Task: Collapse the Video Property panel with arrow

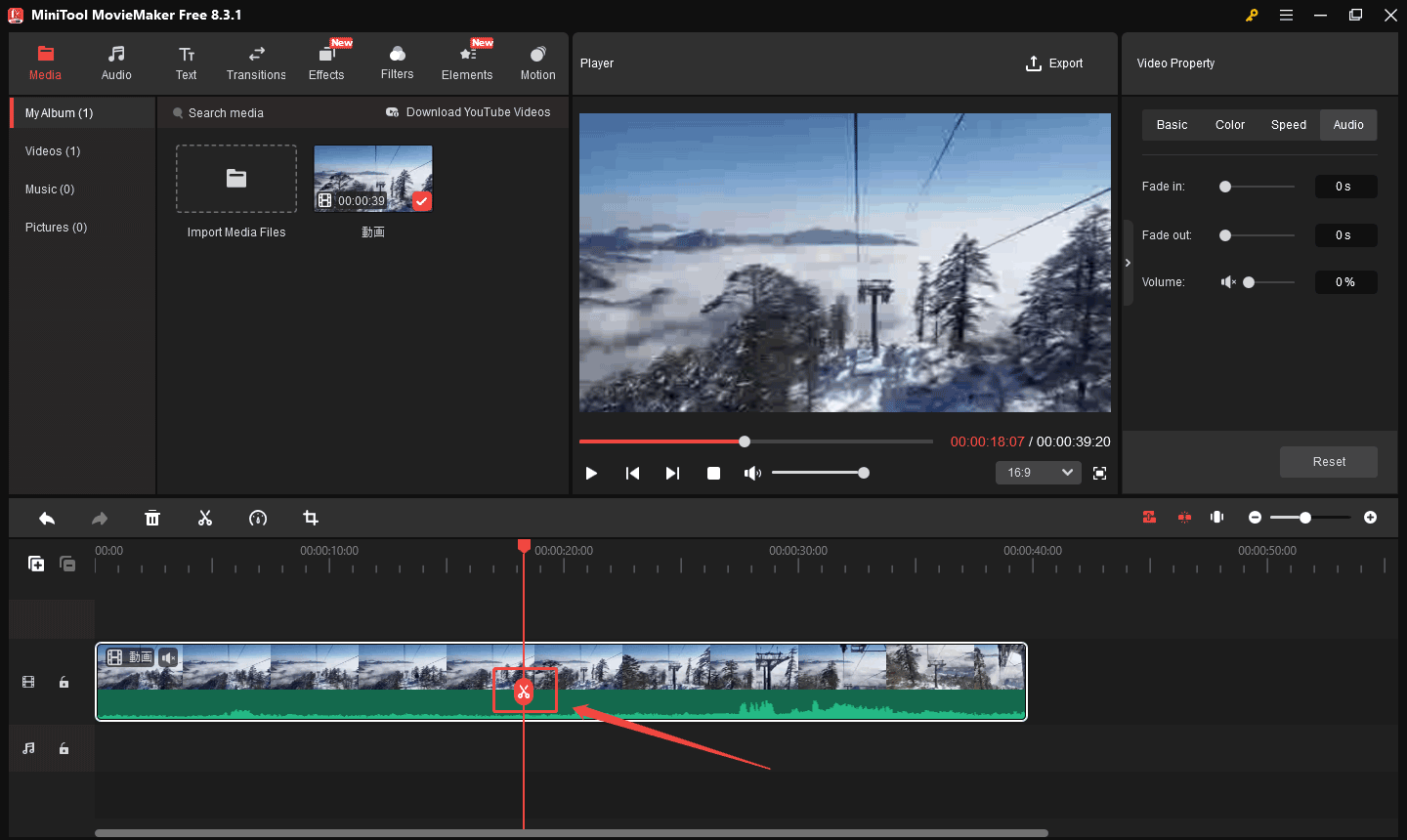Action: click(x=1128, y=263)
